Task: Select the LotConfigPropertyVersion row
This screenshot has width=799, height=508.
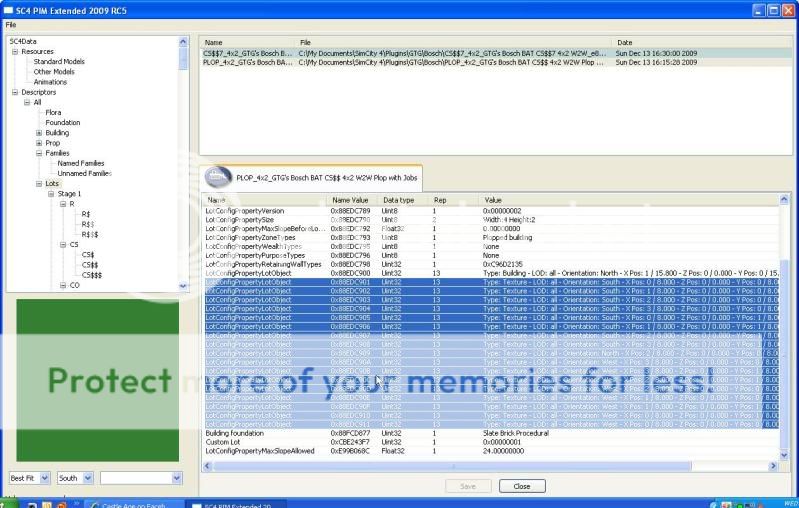Action: click(x=244, y=211)
